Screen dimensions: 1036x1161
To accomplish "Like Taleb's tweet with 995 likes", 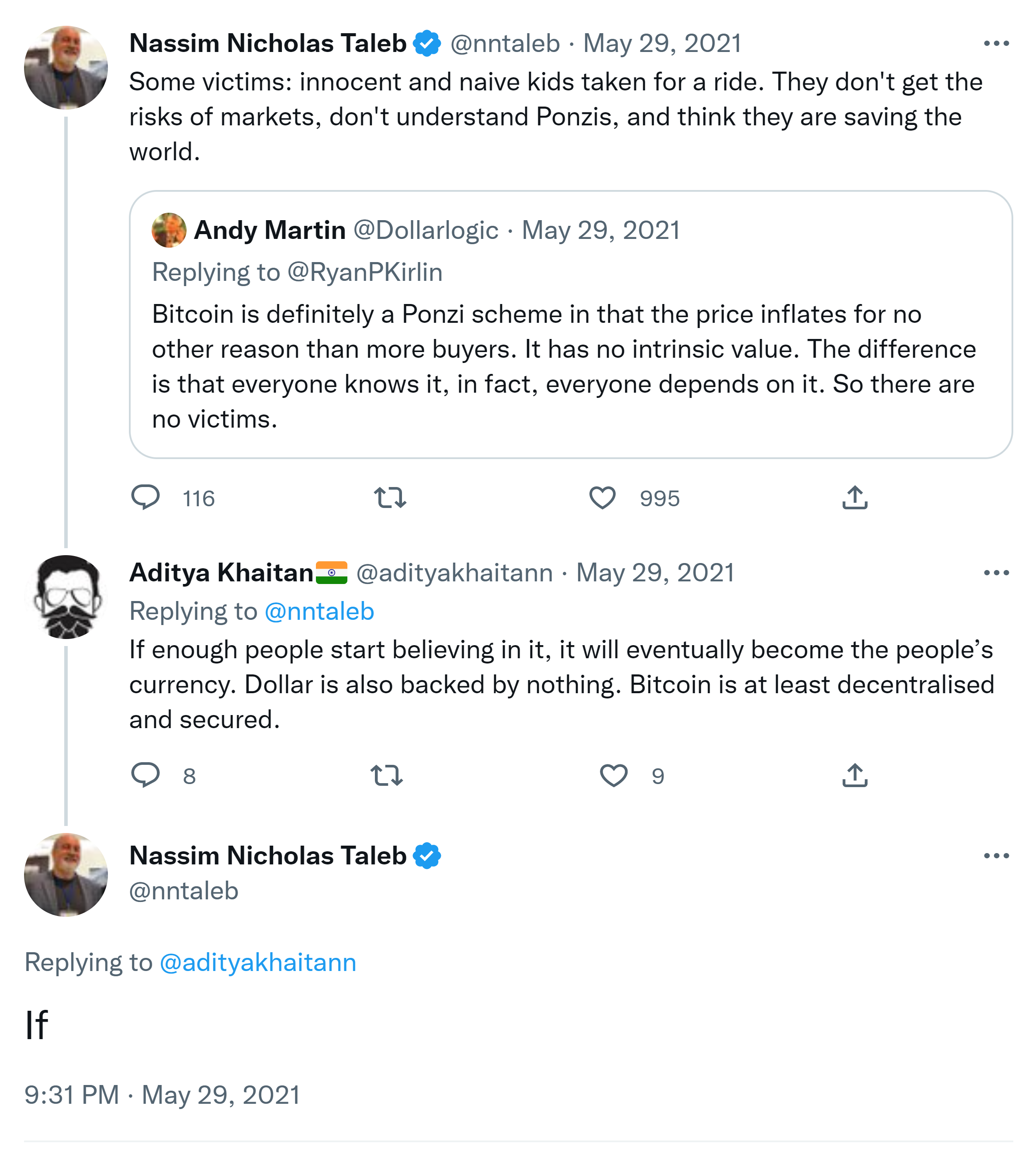I will click(602, 498).
